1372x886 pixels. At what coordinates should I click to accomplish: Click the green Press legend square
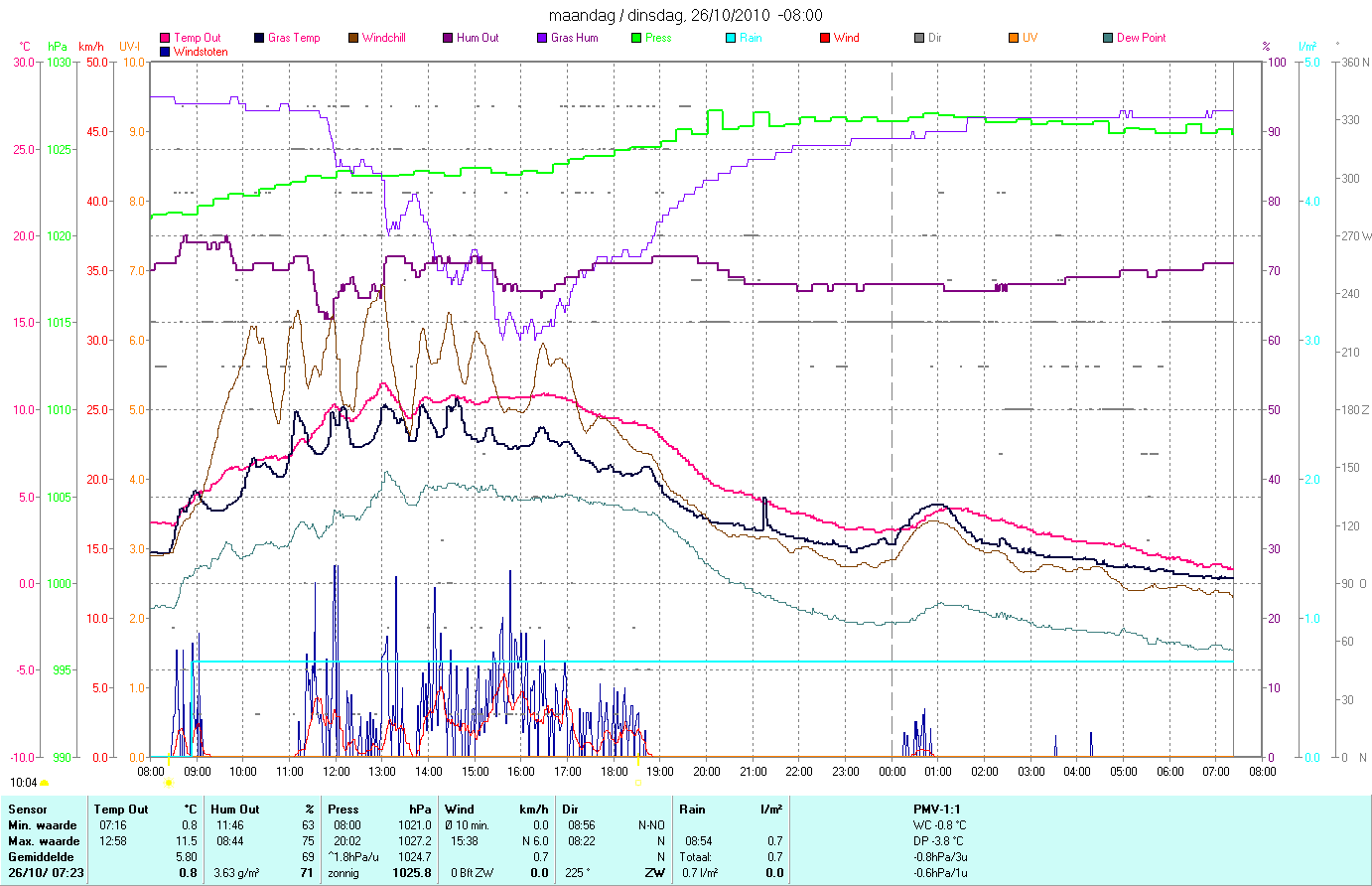pos(636,38)
